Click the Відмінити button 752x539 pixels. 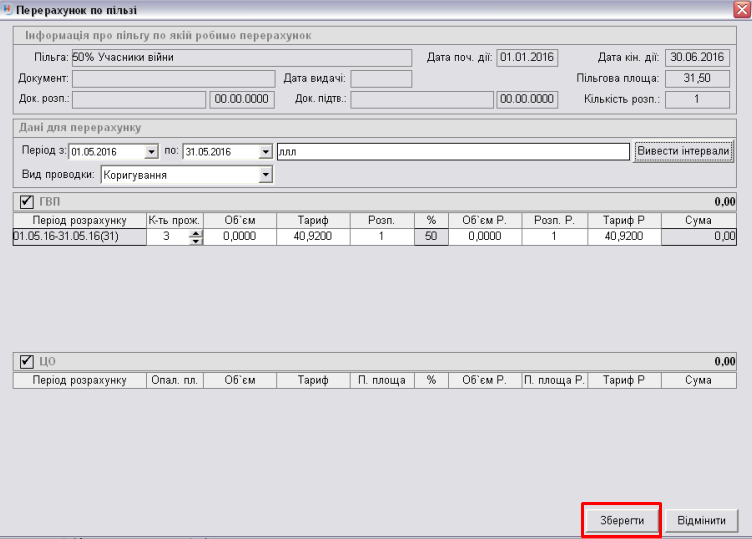click(701, 520)
